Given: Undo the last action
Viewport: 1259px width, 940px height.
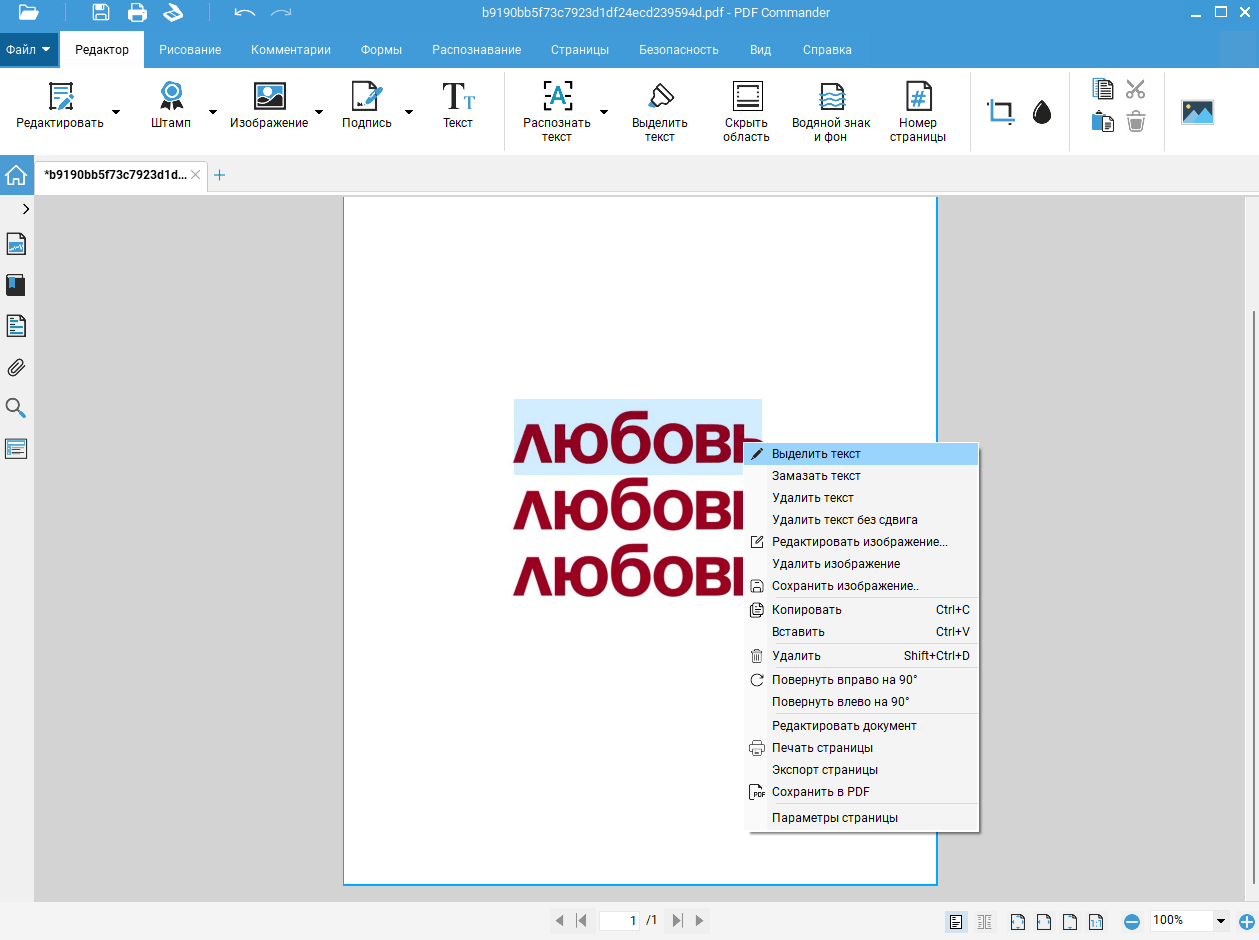Looking at the screenshot, I should [245, 13].
